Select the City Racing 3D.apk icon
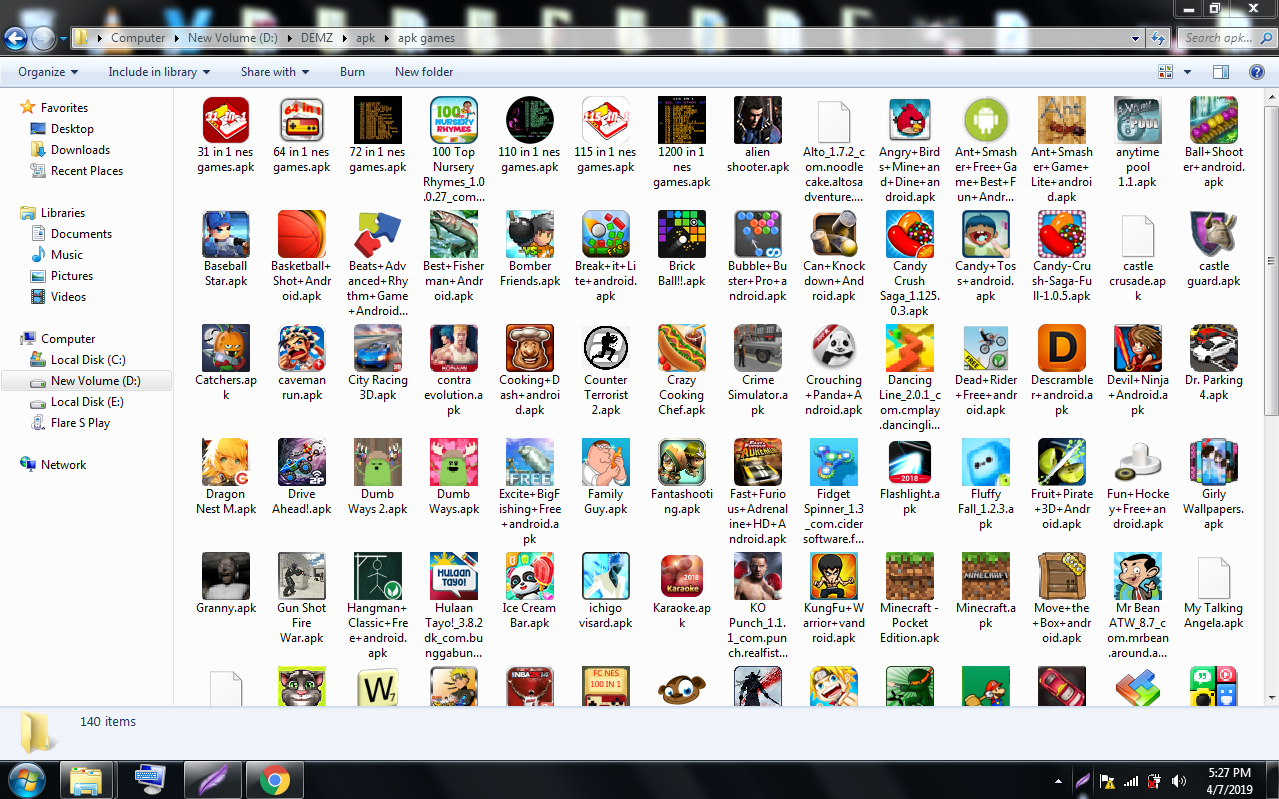This screenshot has height=799, width=1279. [x=377, y=348]
